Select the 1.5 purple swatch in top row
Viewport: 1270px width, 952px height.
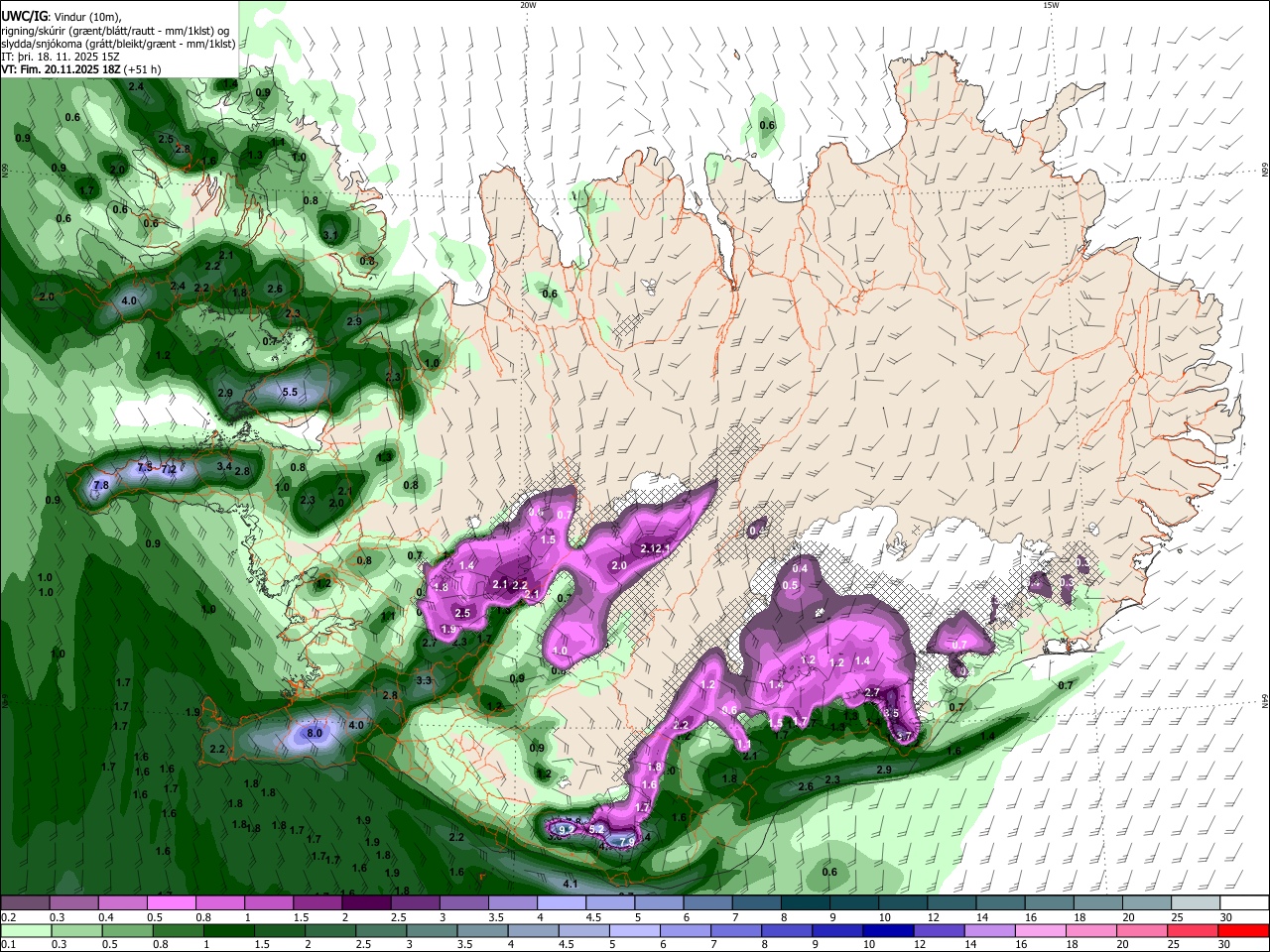[x=317, y=903]
